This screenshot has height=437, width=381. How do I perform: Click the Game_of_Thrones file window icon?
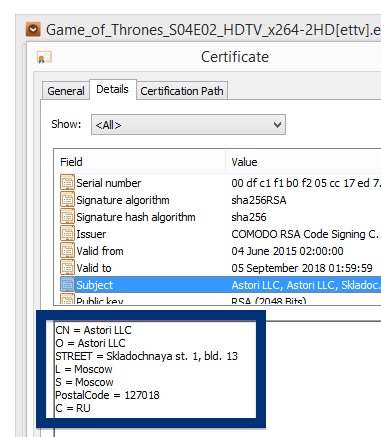(33, 29)
